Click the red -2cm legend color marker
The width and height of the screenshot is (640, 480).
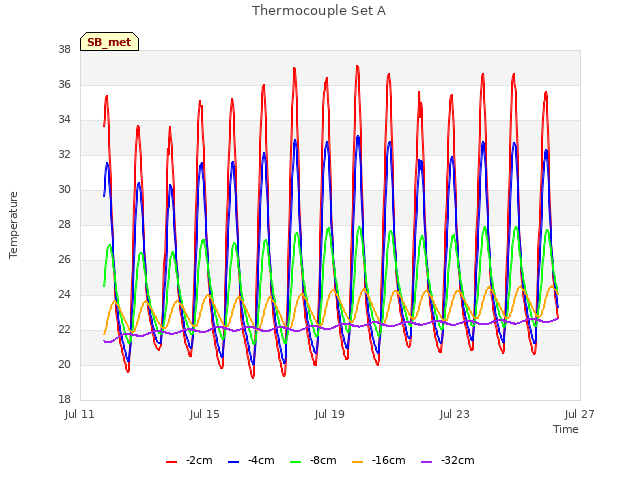tap(171, 462)
